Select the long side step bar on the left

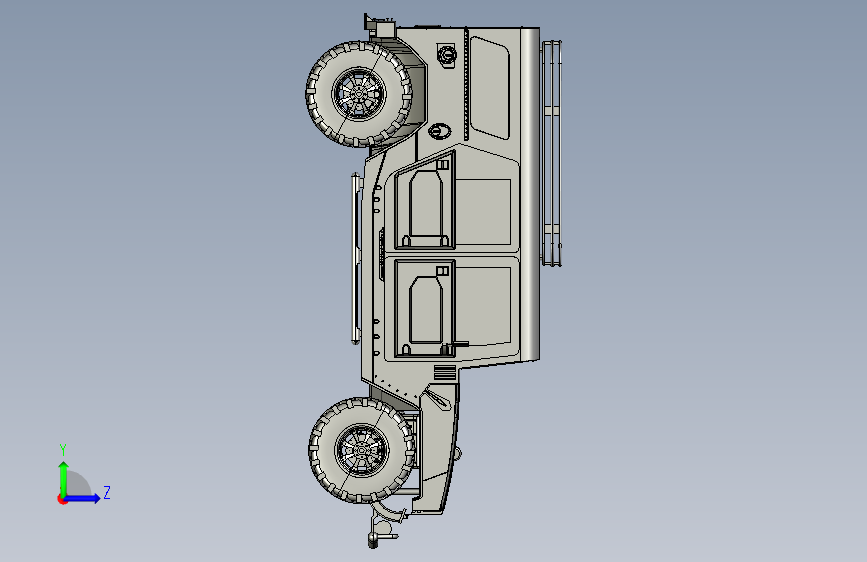coord(355,258)
